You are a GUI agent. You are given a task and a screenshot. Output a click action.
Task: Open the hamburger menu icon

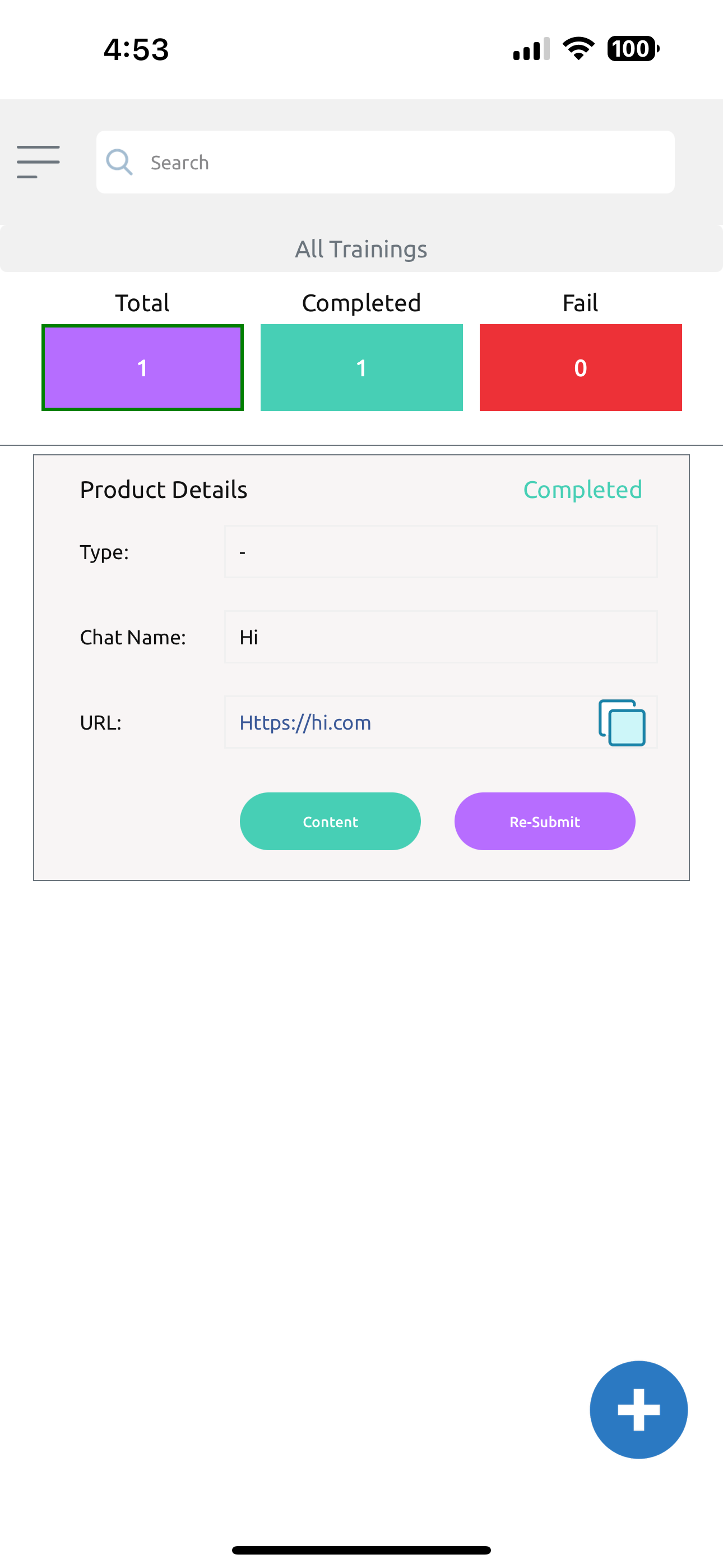pyautogui.click(x=38, y=162)
